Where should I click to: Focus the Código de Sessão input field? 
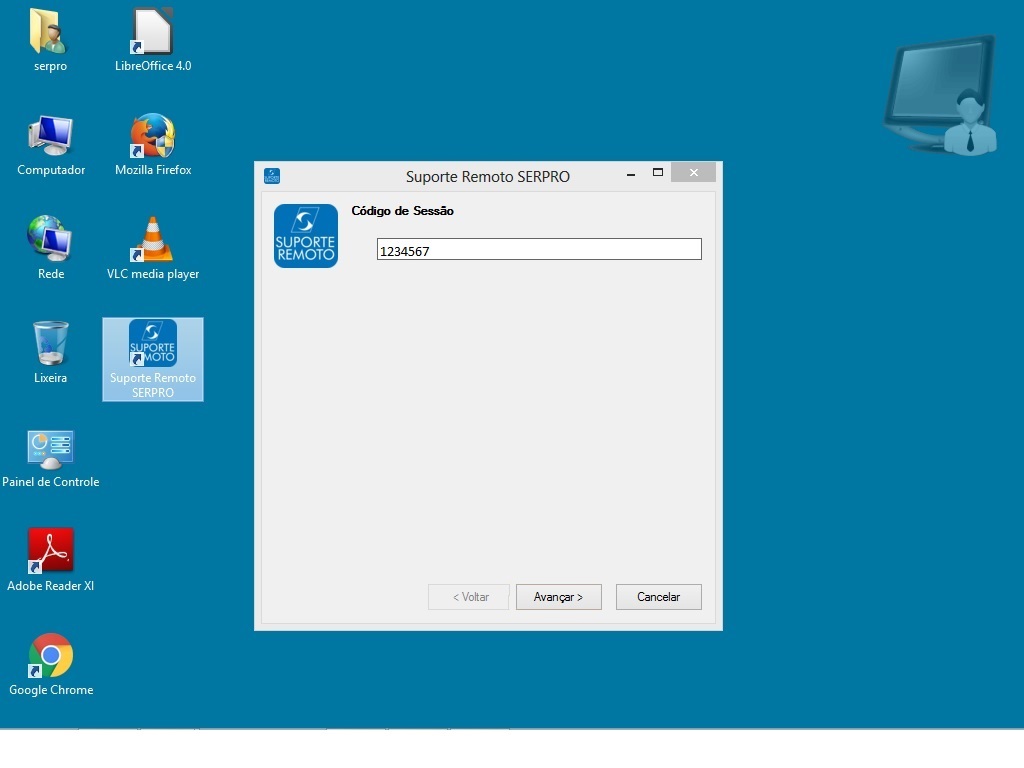[539, 249]
